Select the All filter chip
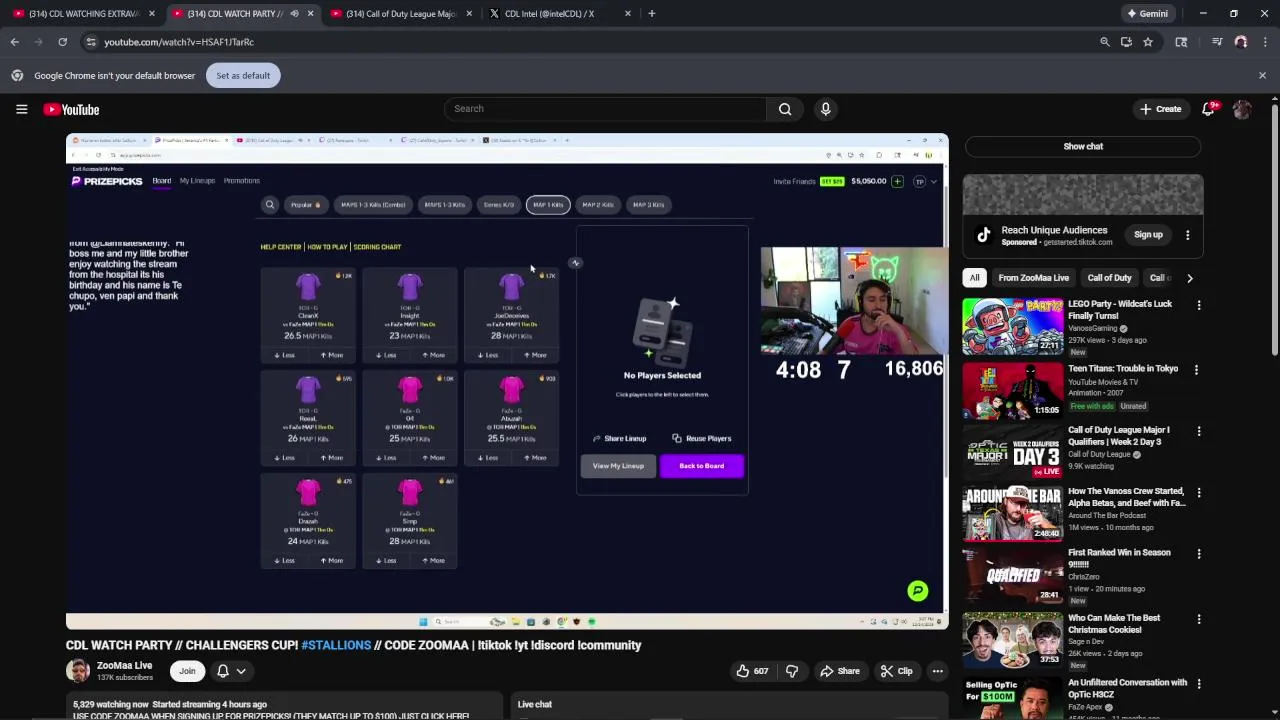1280x720 pixels. [974, 278]
